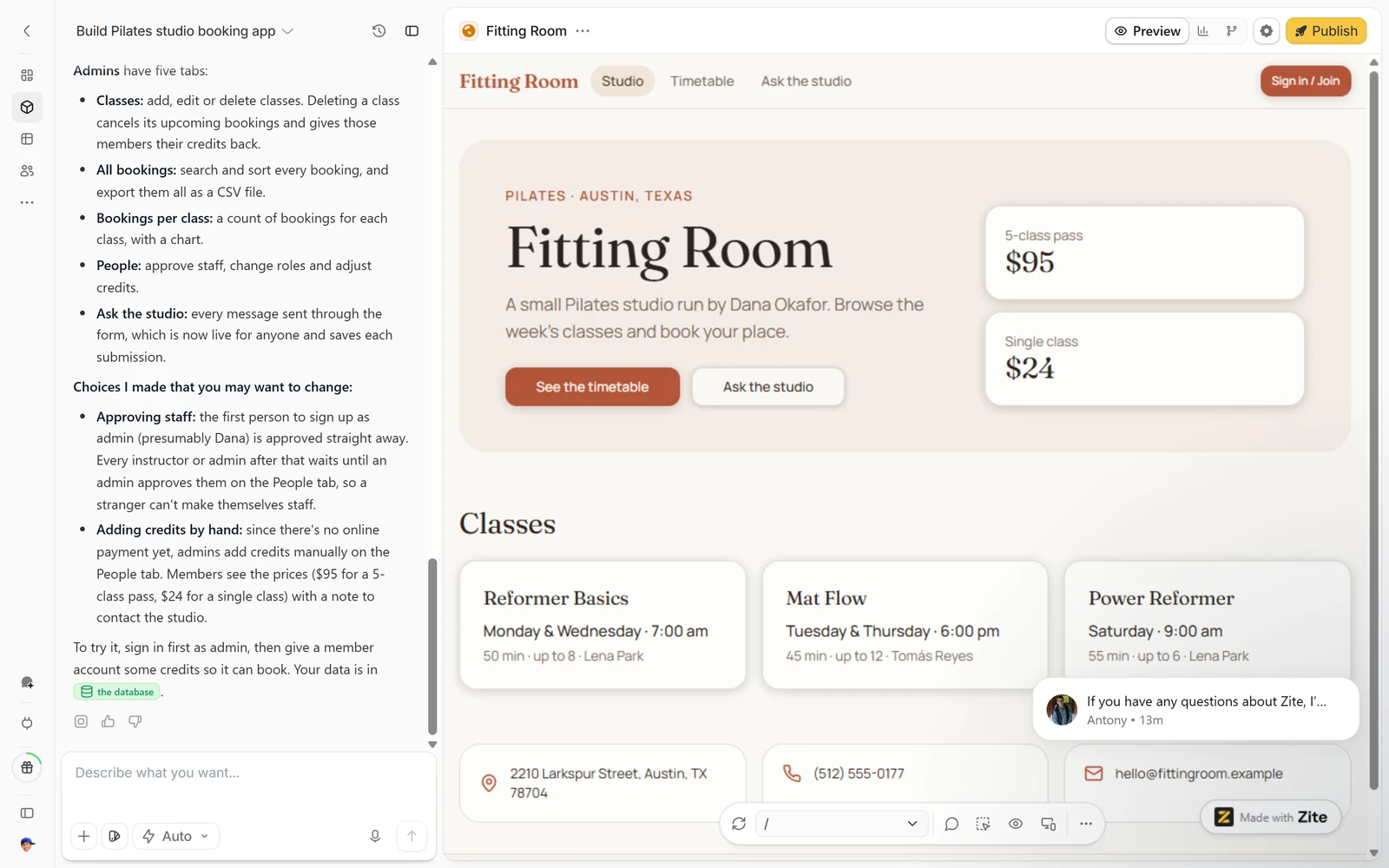Toggle the eye visibility icon in preview toolbar
Image resolution: width=1389 pixels, height=868 pixels.
1015,824
